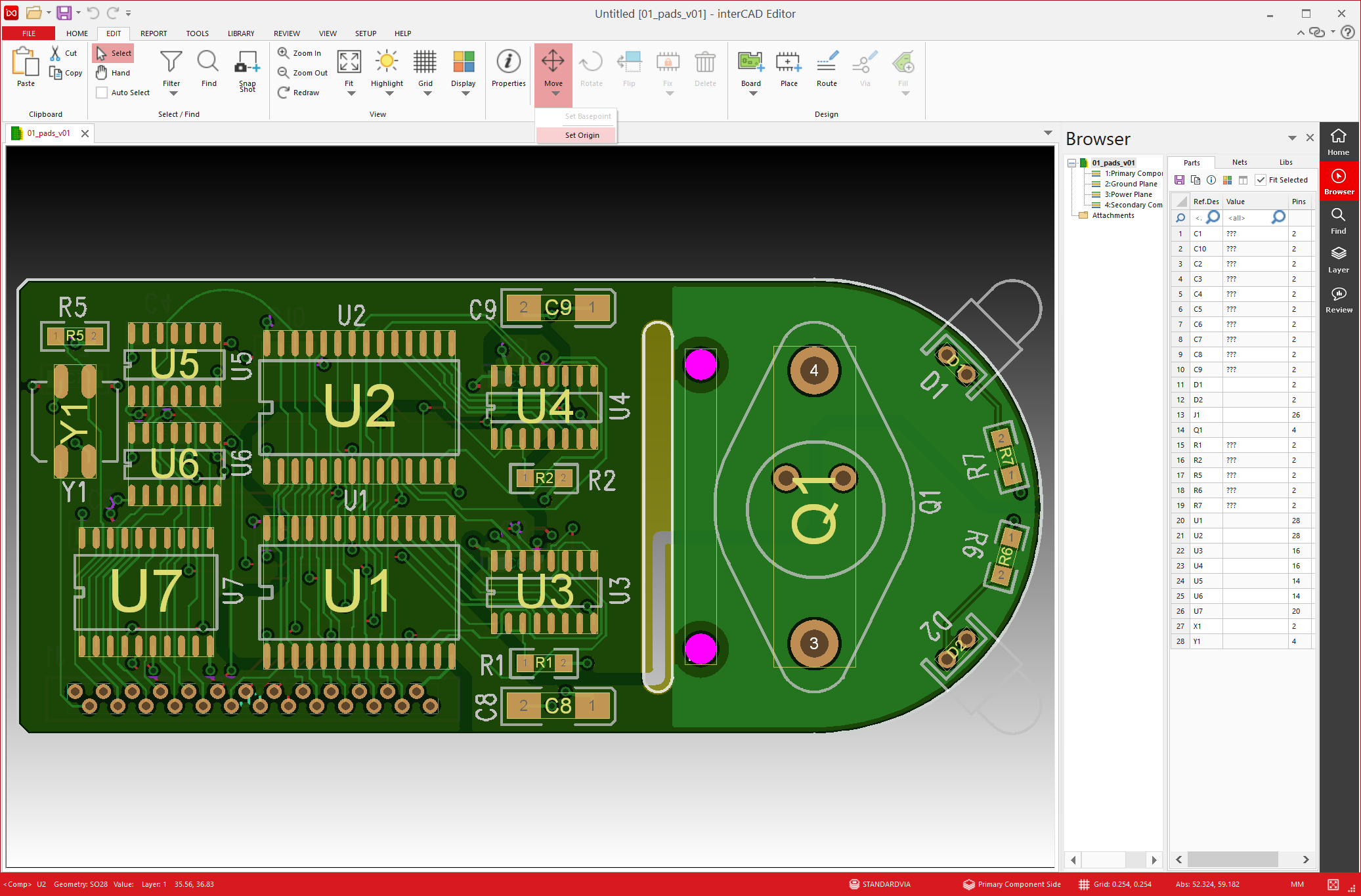
Task: Open the Review sidebar panel
Action: 1338,299
